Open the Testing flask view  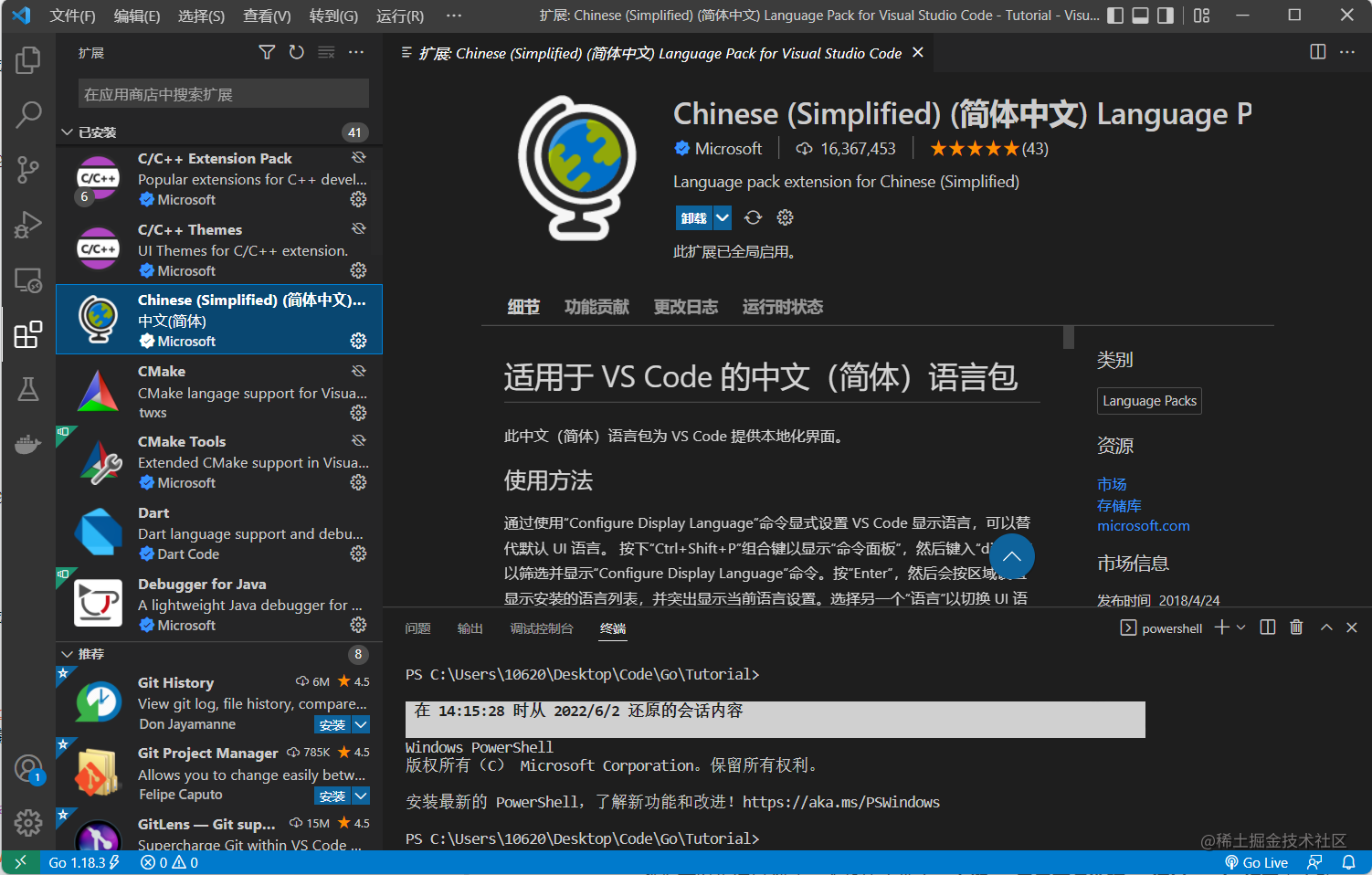(x=28, y=389)
